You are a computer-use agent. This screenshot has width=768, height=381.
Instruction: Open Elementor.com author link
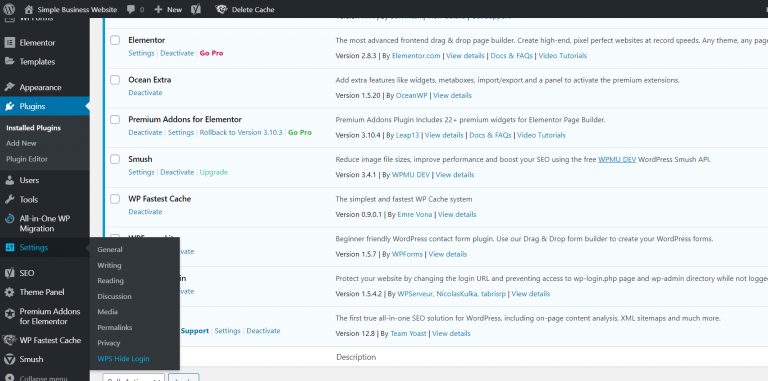pyautogui.click(x=416, y=56)
